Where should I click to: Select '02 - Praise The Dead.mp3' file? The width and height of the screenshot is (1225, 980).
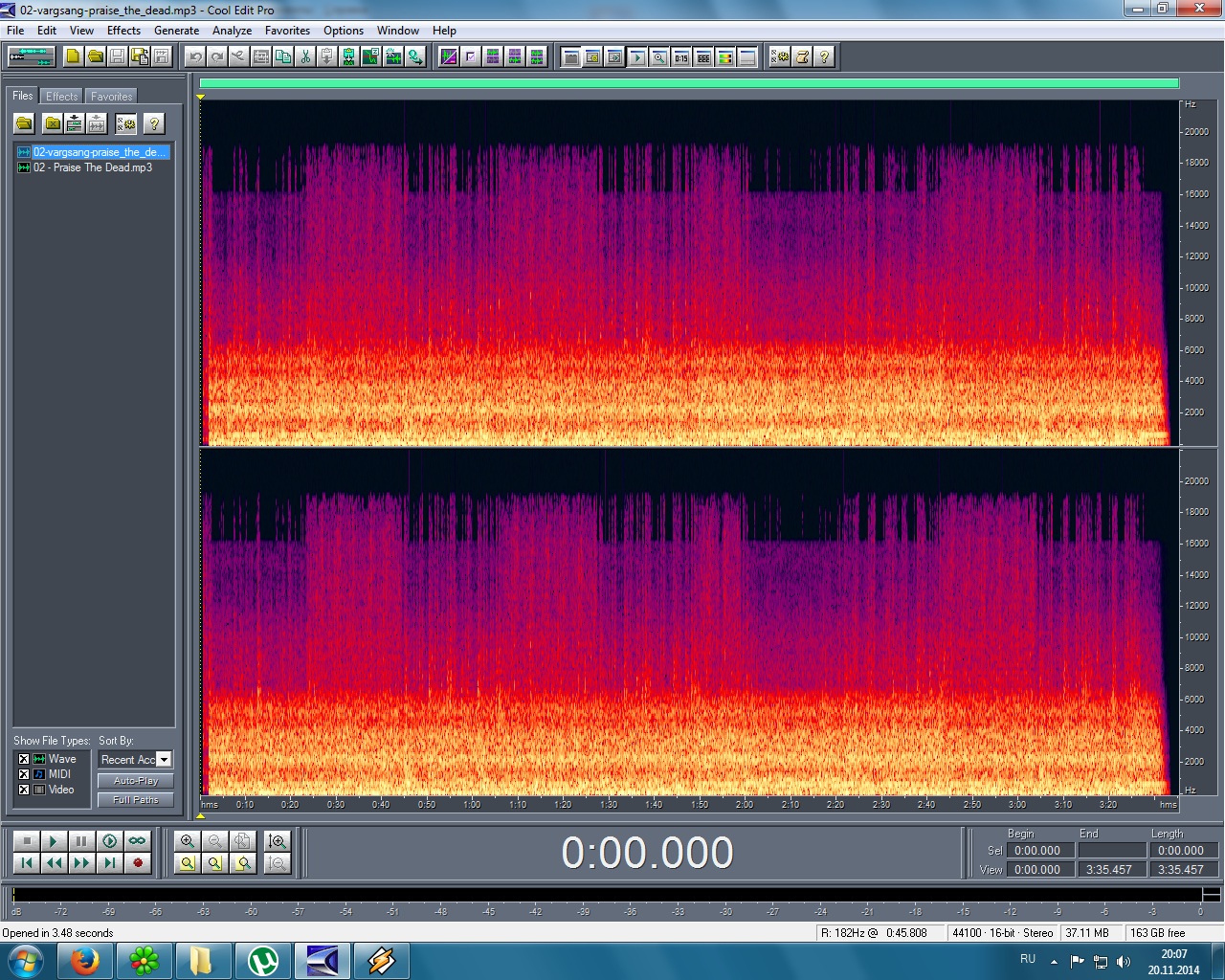click(x=93, y=167)
